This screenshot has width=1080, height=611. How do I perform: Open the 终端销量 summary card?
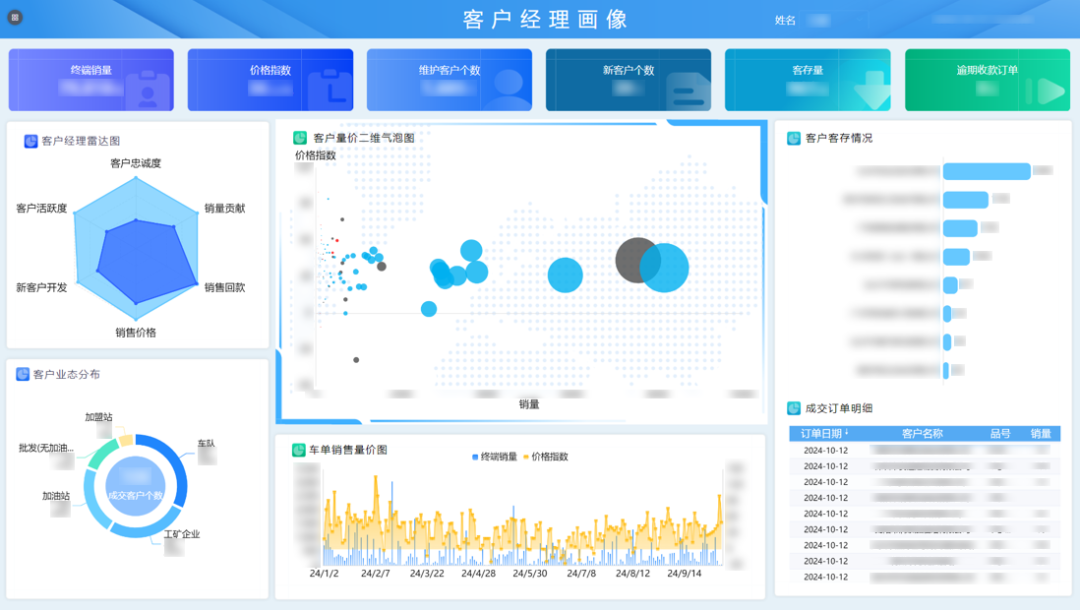pos(91,80)
